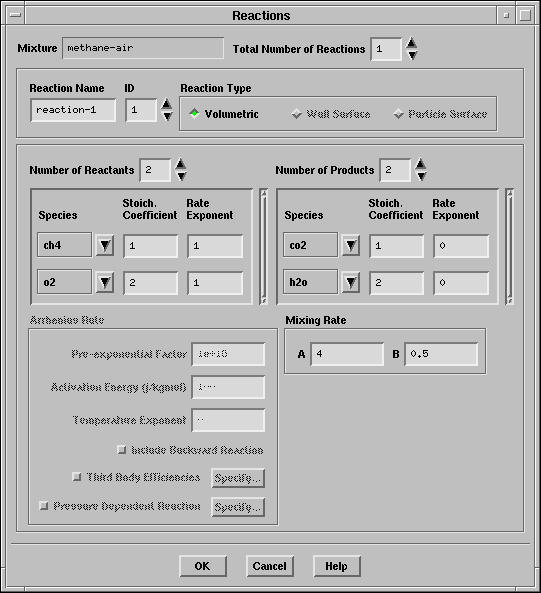This screenshot has width=541, height=593.
Task: Click the products list scrollbar
Action: [x=510, y=247]
